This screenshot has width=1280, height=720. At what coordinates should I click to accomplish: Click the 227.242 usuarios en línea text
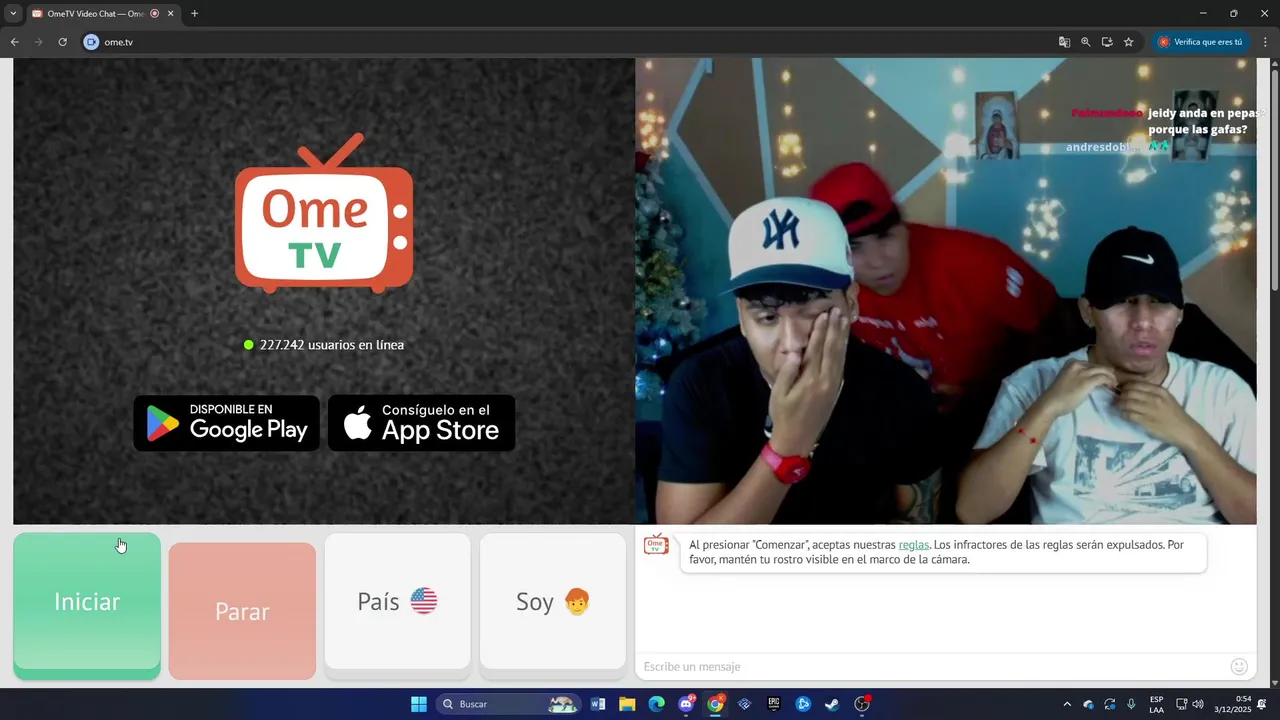(332, 345)
